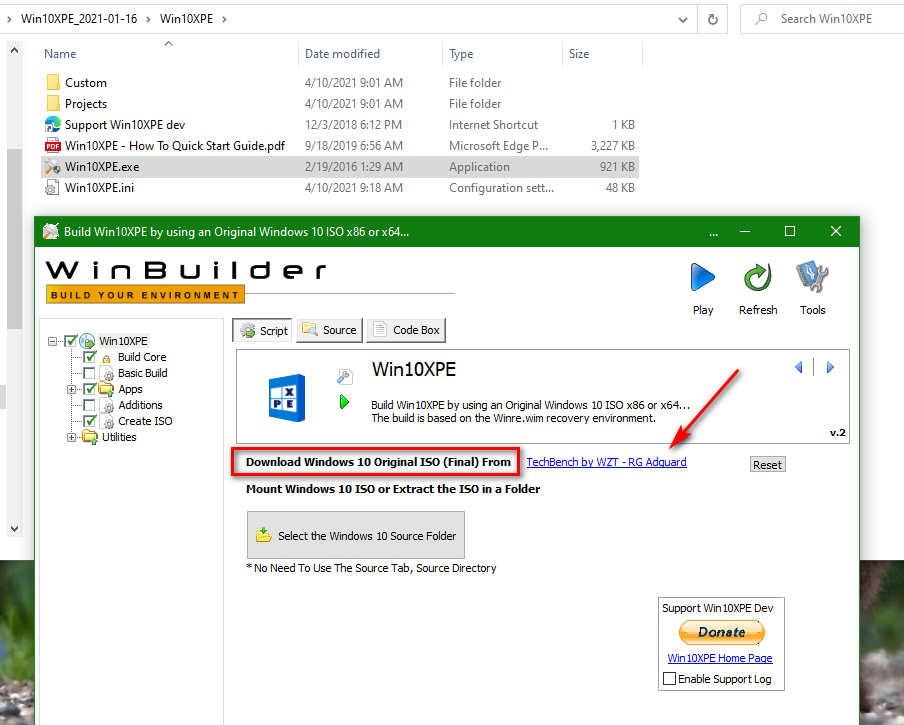Uncheck the Apps checkbox
This screenshot has width=904, height=725.
[x=89, y=389]
